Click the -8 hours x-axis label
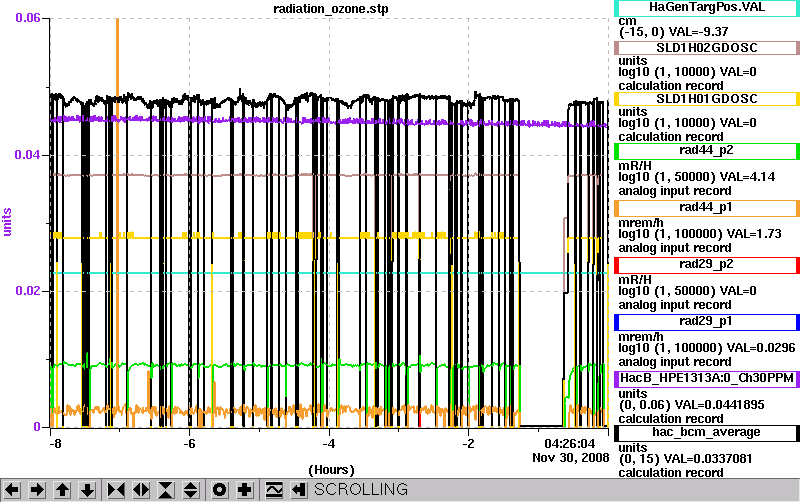The width and height of the screenshot is (800, 502). pos(55,444)
